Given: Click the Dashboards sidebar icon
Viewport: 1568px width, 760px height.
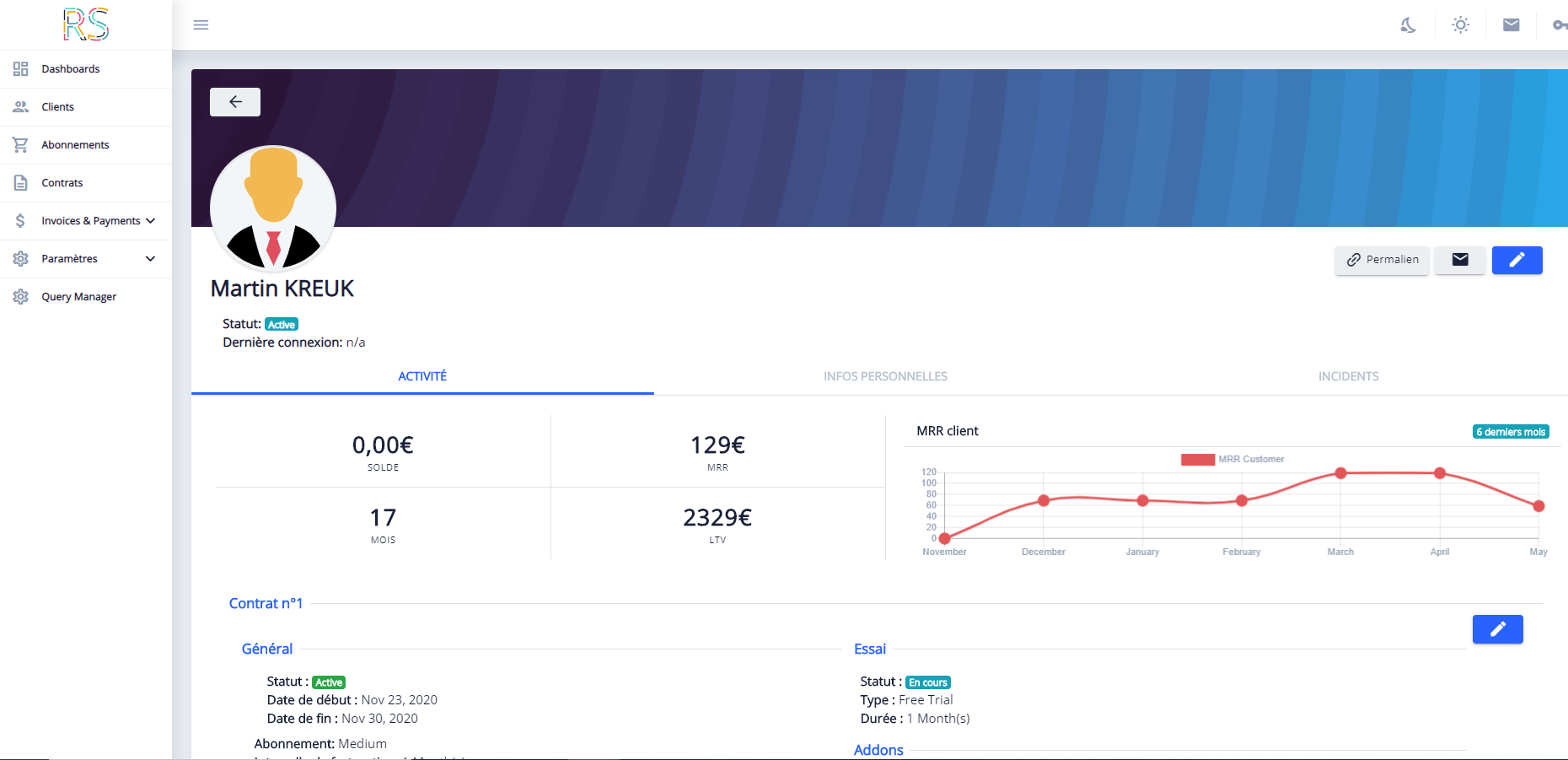Looking at the screenshot, I should pos(21,69).
